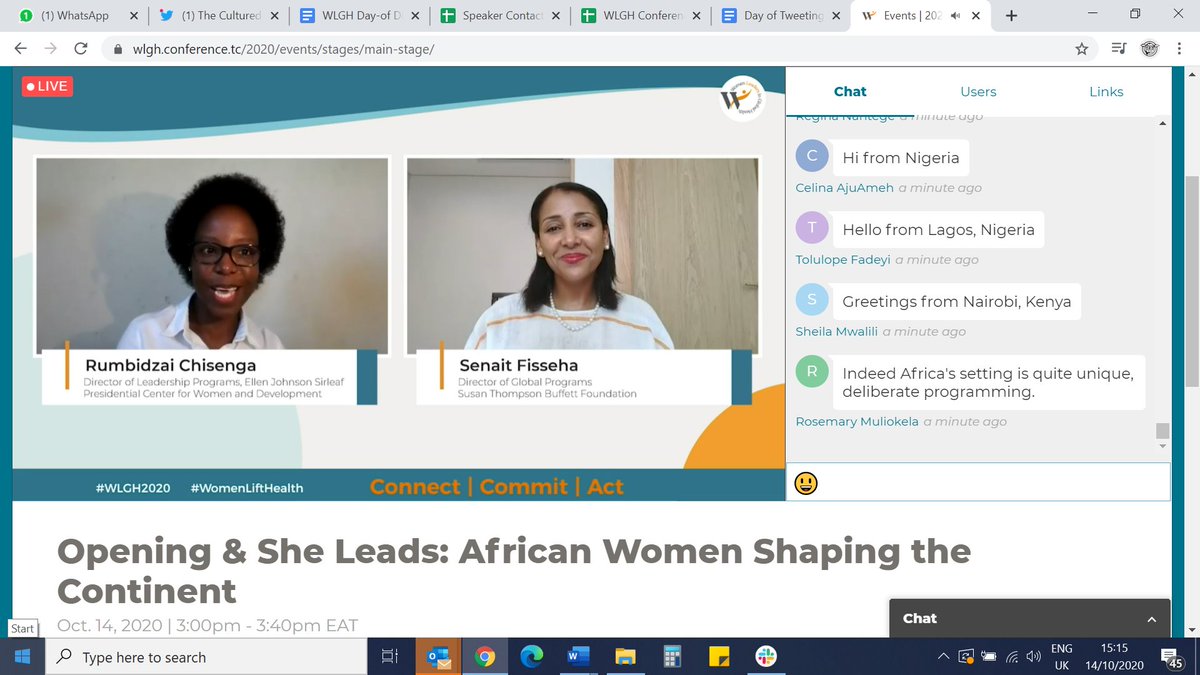Screen dimensions: 1200x675
Task: Click the Windows search box
Action: point(207,657)
